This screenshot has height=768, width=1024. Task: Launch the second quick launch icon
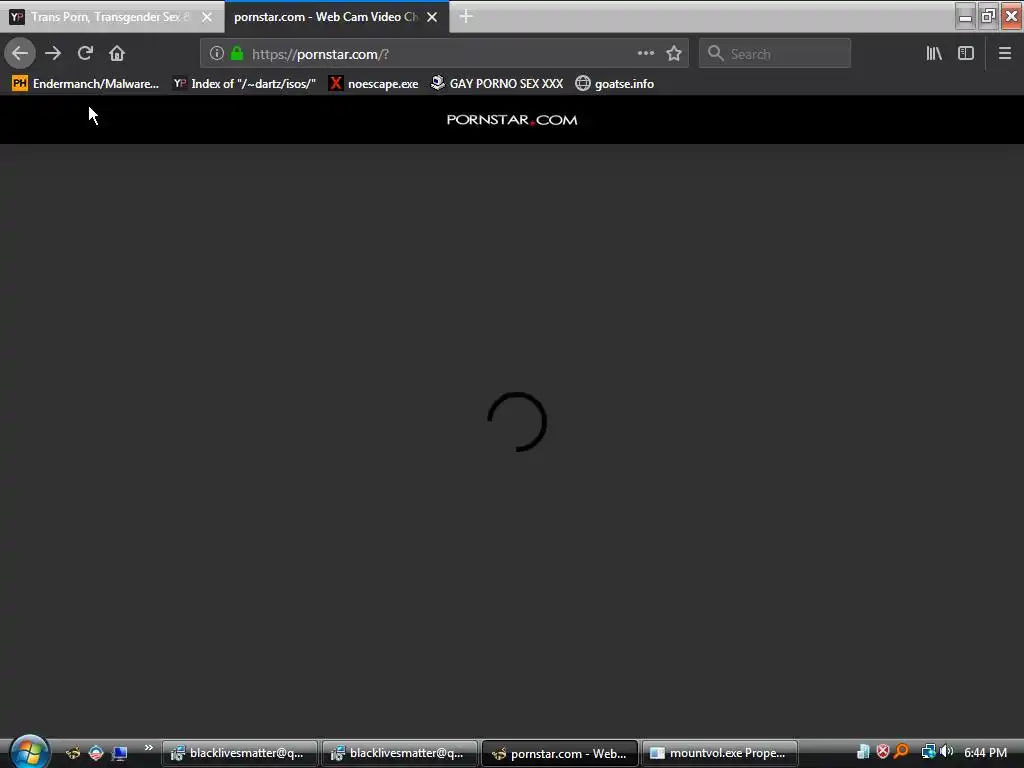[x=96, y=753]
